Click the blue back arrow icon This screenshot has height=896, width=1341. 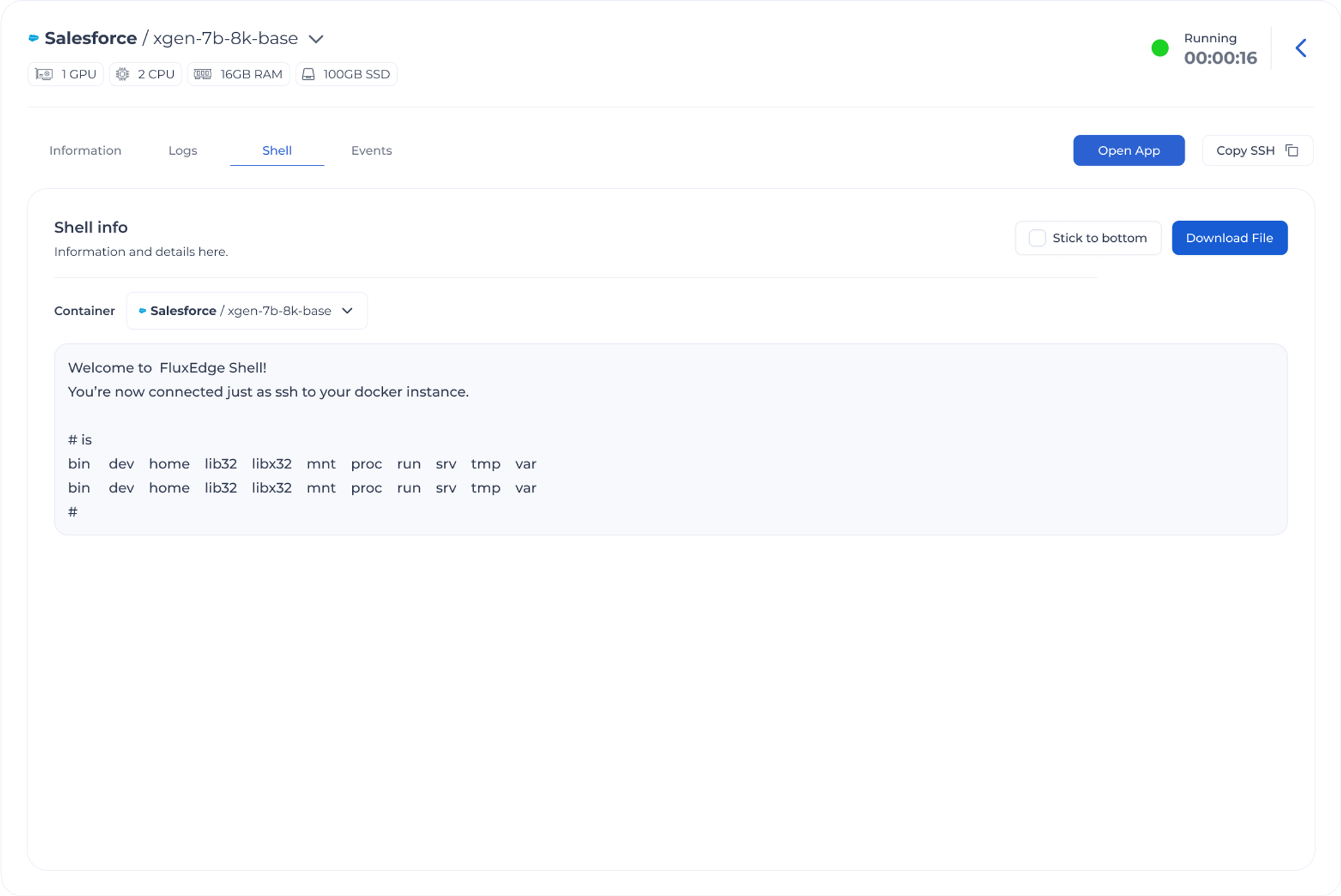pos(1301,48)
